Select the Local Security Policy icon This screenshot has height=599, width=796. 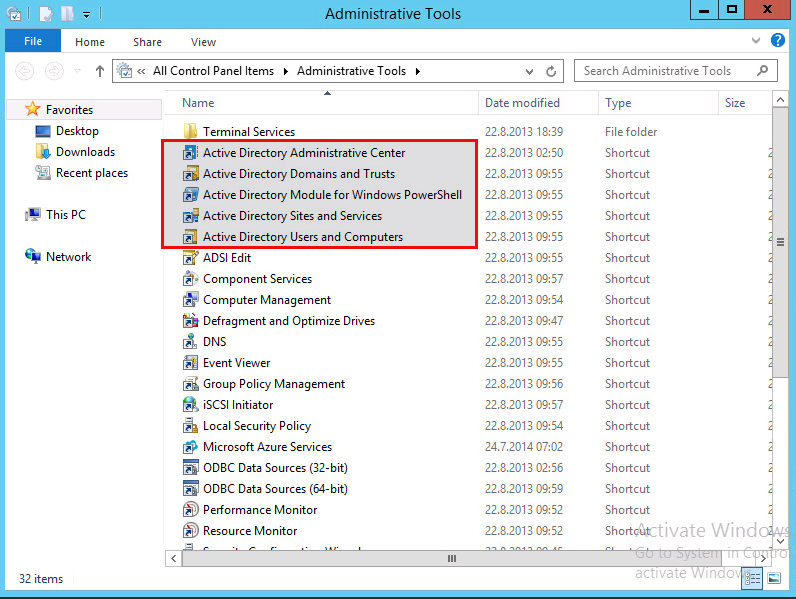190,426
